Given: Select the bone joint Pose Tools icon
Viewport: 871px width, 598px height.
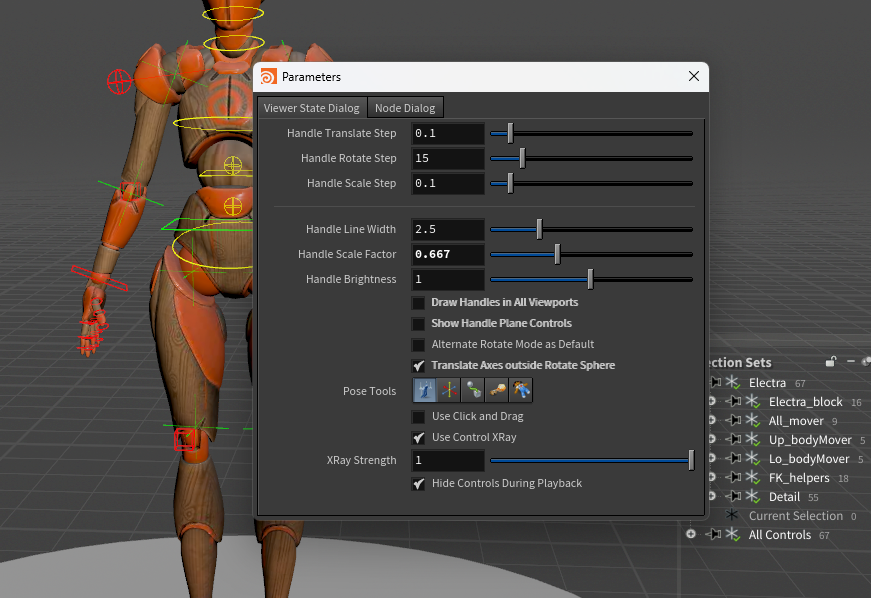Looking at the screenshot, I should pyautogui.click(x=497, y=390).
